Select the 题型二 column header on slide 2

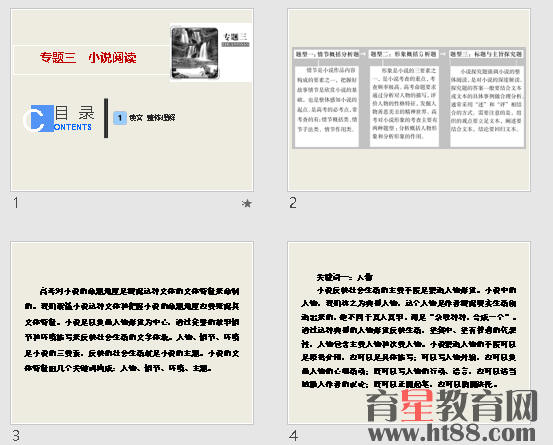tap(403, 54)
